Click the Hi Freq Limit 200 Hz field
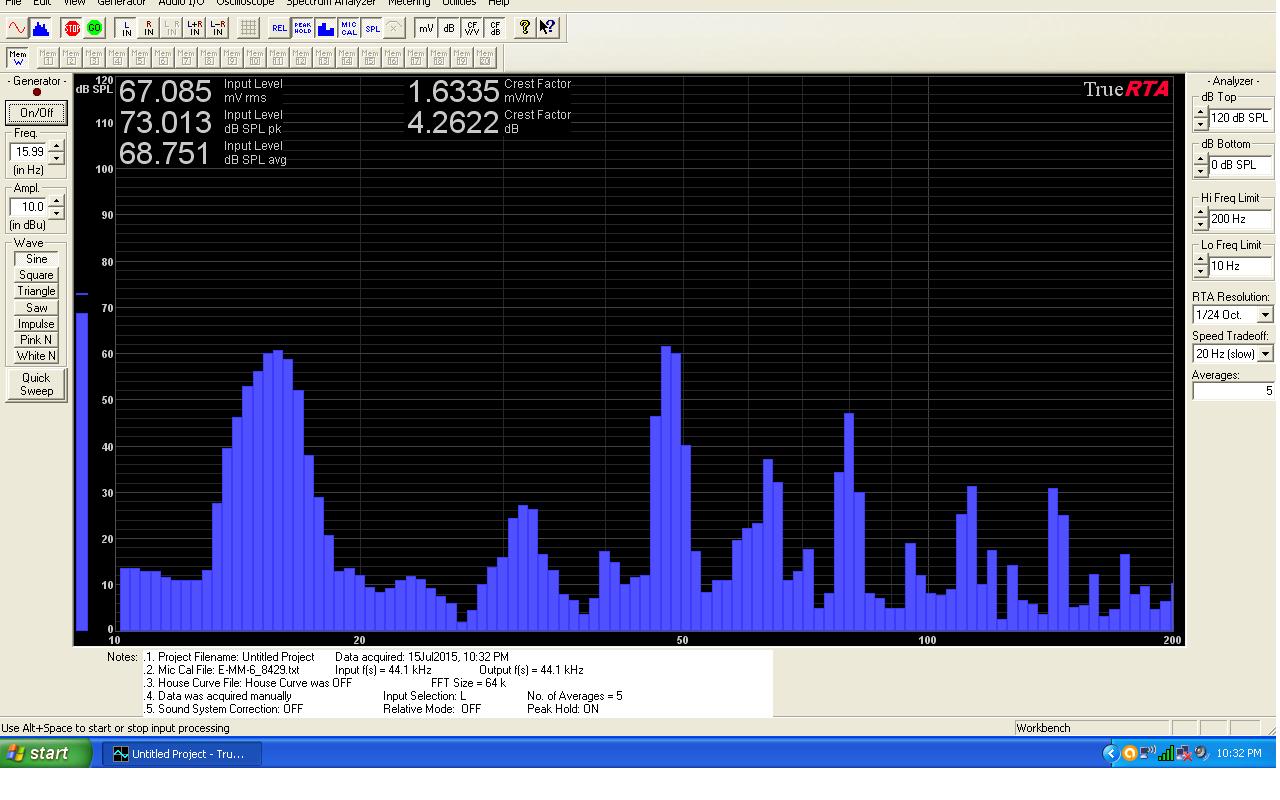Viewport: 1280px width, 800px height. (x=1240, y=219)
